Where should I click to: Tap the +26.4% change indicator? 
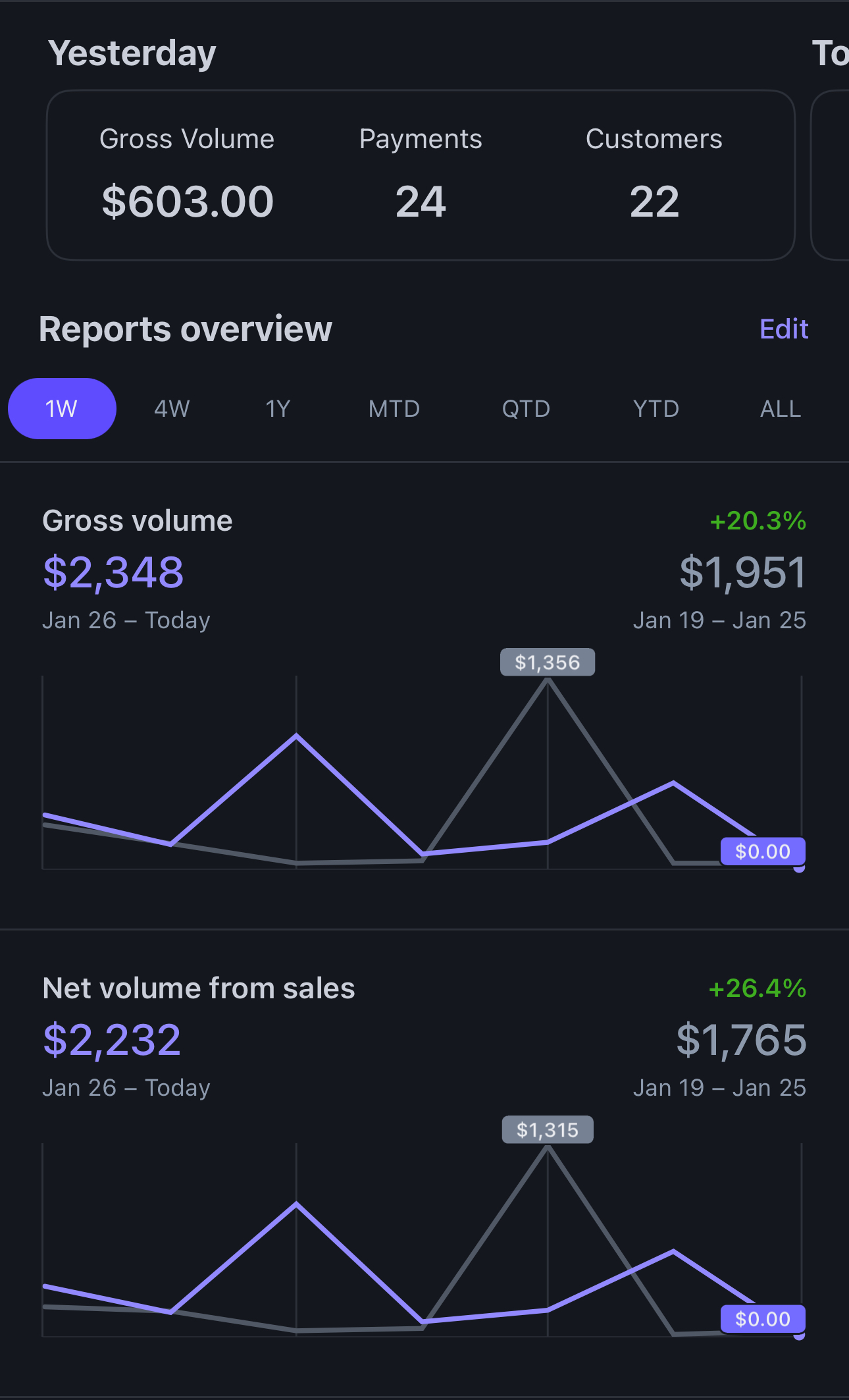click(x=758, y=988)
